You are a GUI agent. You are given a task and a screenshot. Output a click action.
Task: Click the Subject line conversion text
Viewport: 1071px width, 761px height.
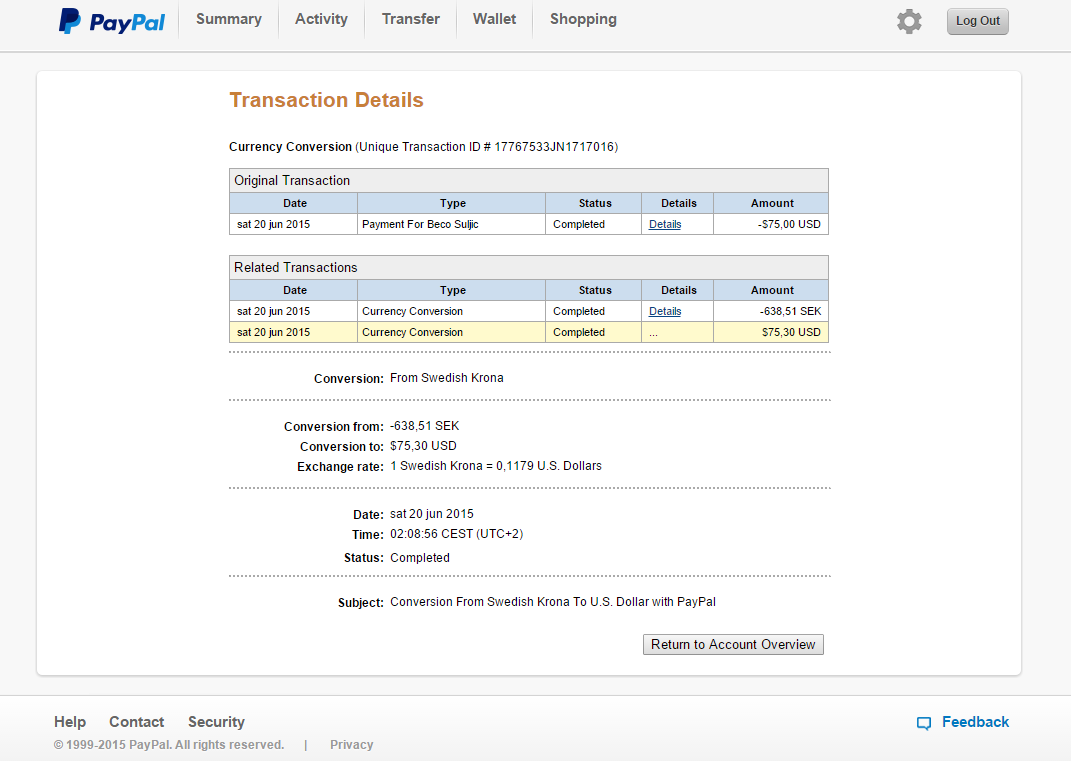pyautogui.click(x=553, y=602)
